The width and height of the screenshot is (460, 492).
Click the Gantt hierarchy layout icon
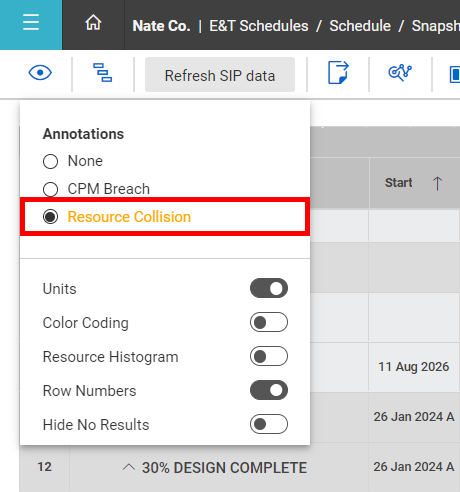[103, 73]
